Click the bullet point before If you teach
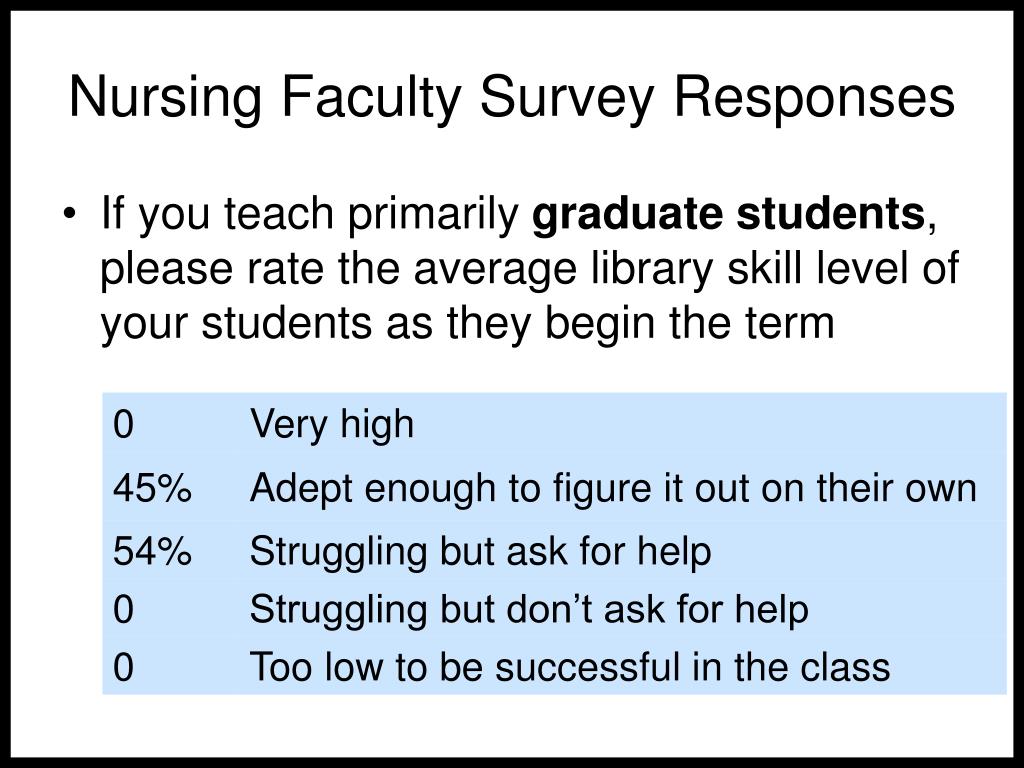Image resolution: width=1024 pixels, height=768 pixels. [x=70, y=214]
